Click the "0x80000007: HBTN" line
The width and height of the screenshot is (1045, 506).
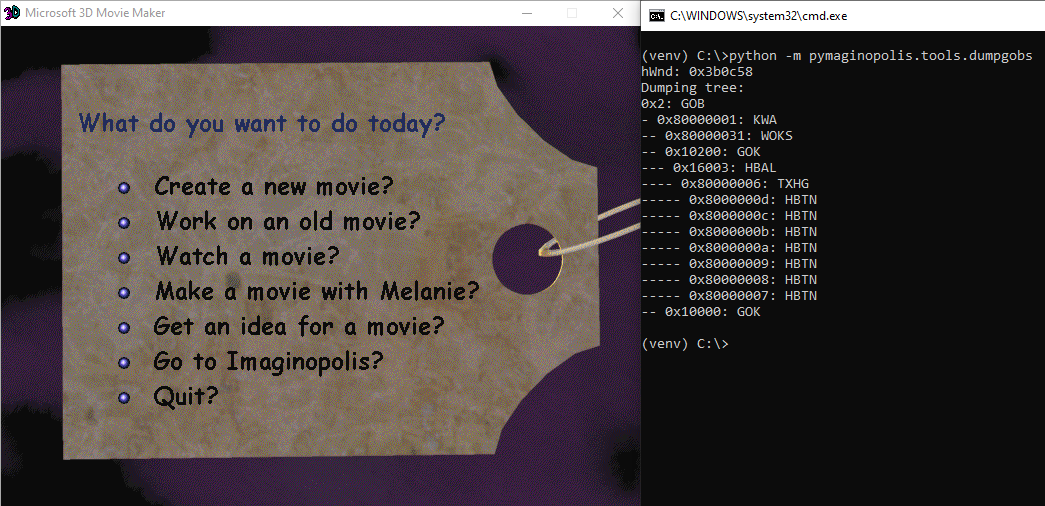tap(728, 296)
